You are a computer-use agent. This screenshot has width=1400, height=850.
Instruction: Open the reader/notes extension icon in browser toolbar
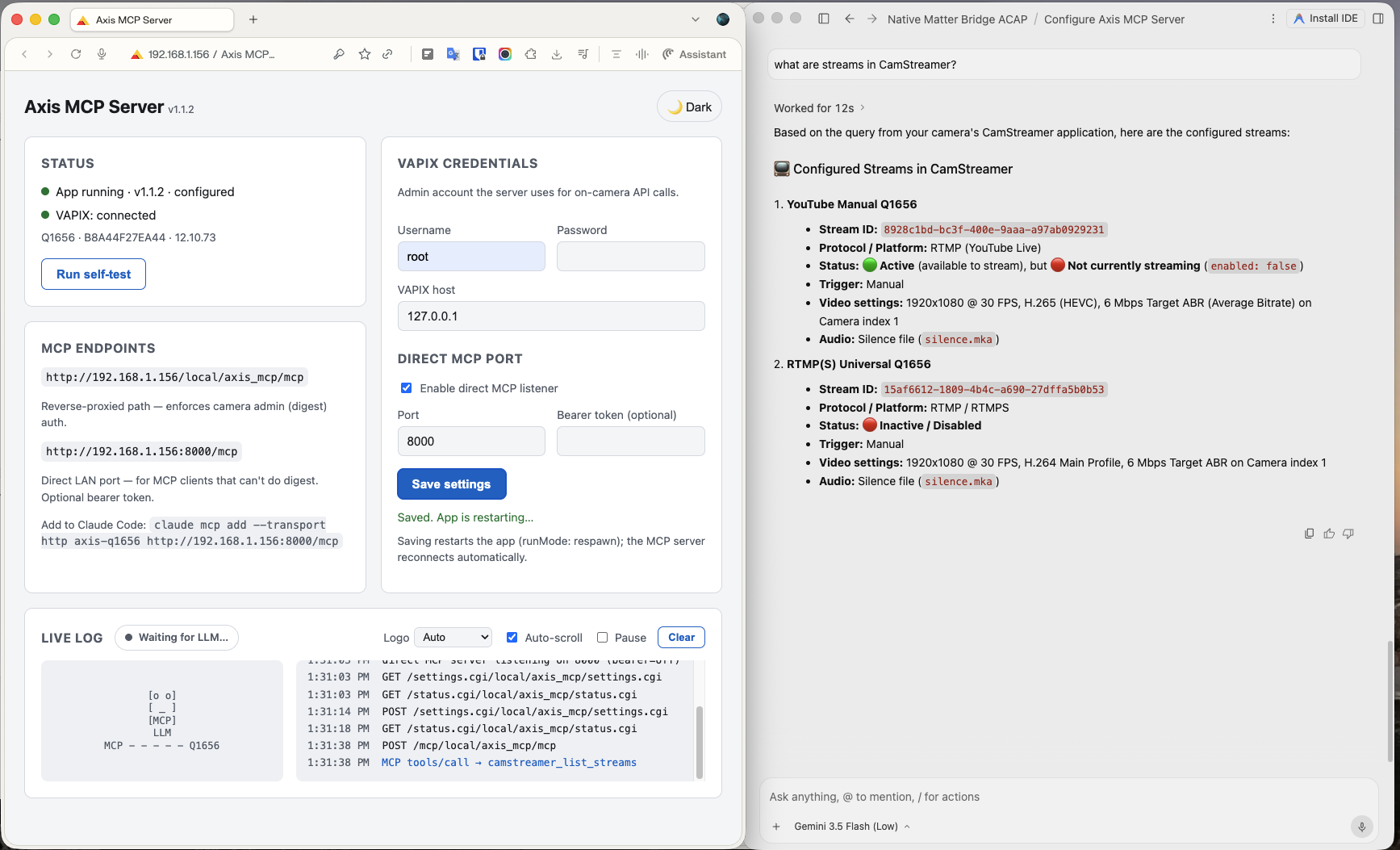click(428, 54)
